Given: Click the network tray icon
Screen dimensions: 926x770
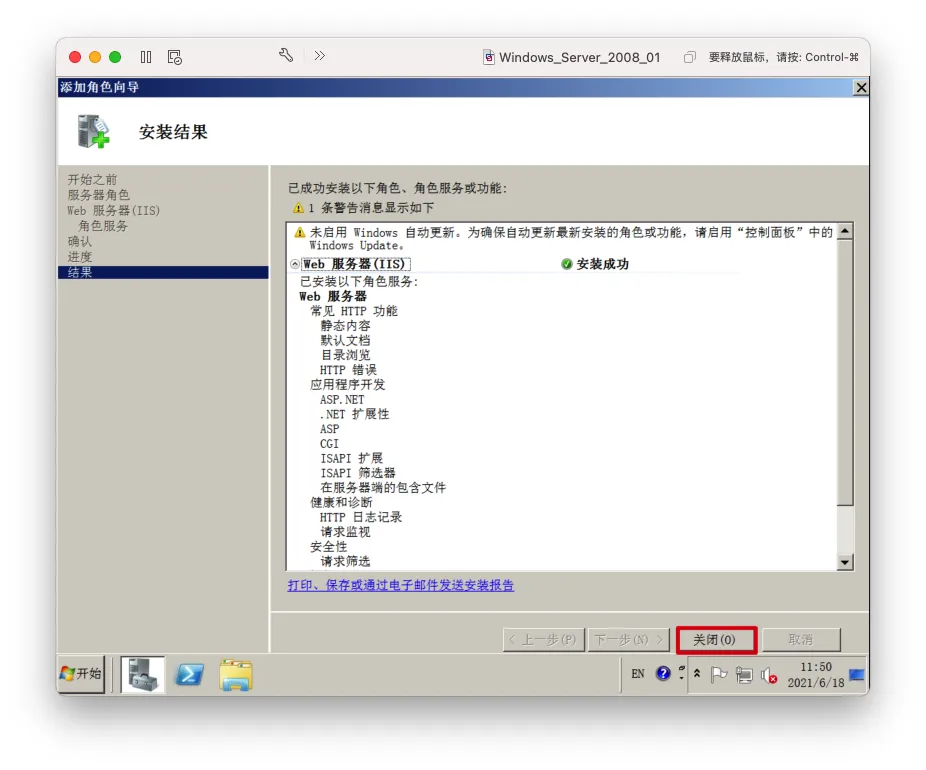Looking at the screenshot, I should pos(744,675).
